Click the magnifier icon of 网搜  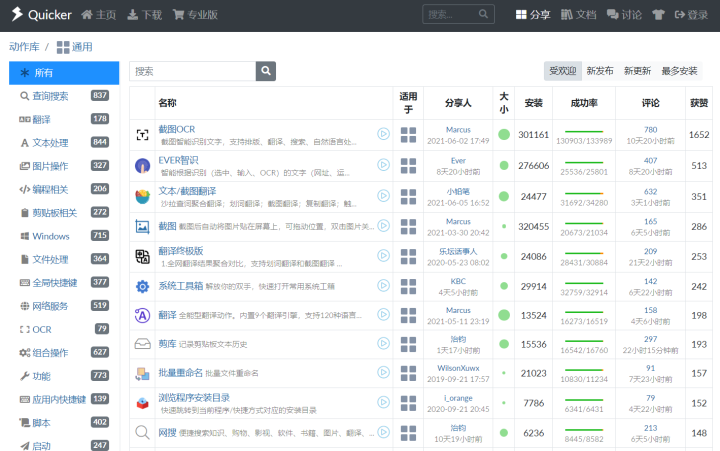tap(142, 432)
